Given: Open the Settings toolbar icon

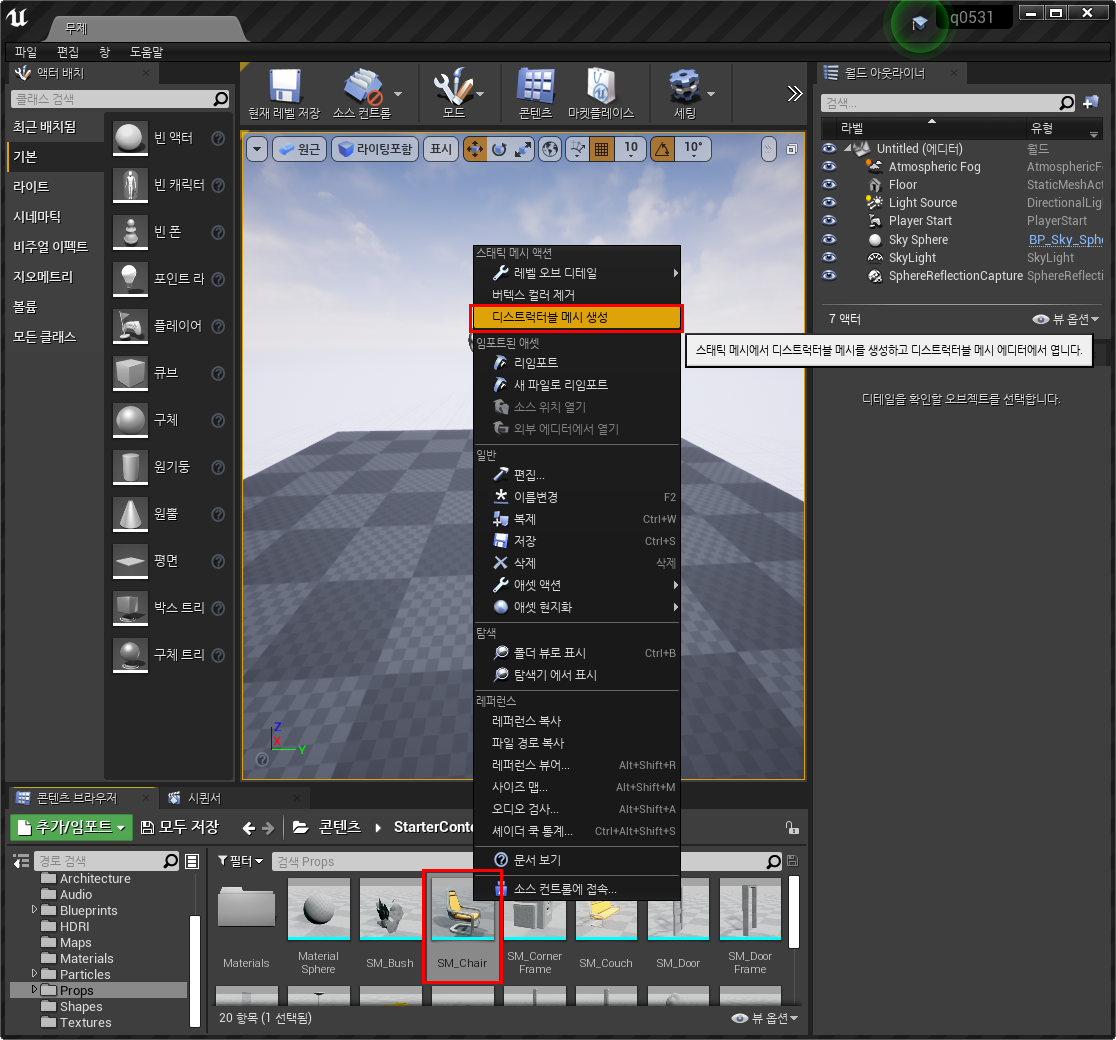Looking at the screenshot, I should [x=685, y=93].
